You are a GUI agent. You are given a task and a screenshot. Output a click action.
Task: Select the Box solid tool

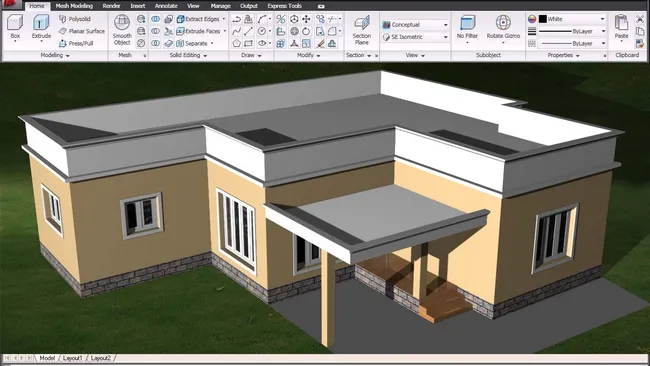pos(15,27)
